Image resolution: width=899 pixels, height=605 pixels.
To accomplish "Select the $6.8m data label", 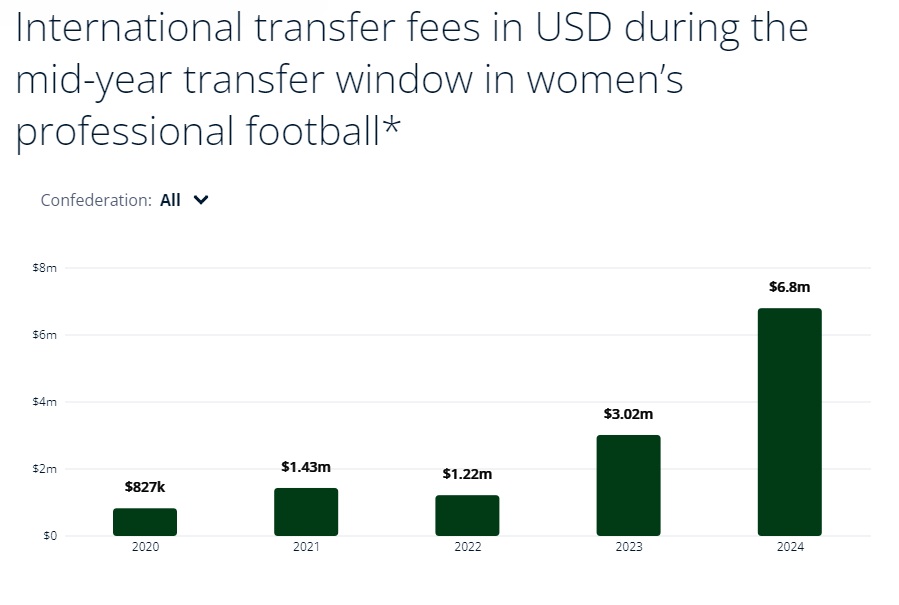I will [x=789, y=287].
